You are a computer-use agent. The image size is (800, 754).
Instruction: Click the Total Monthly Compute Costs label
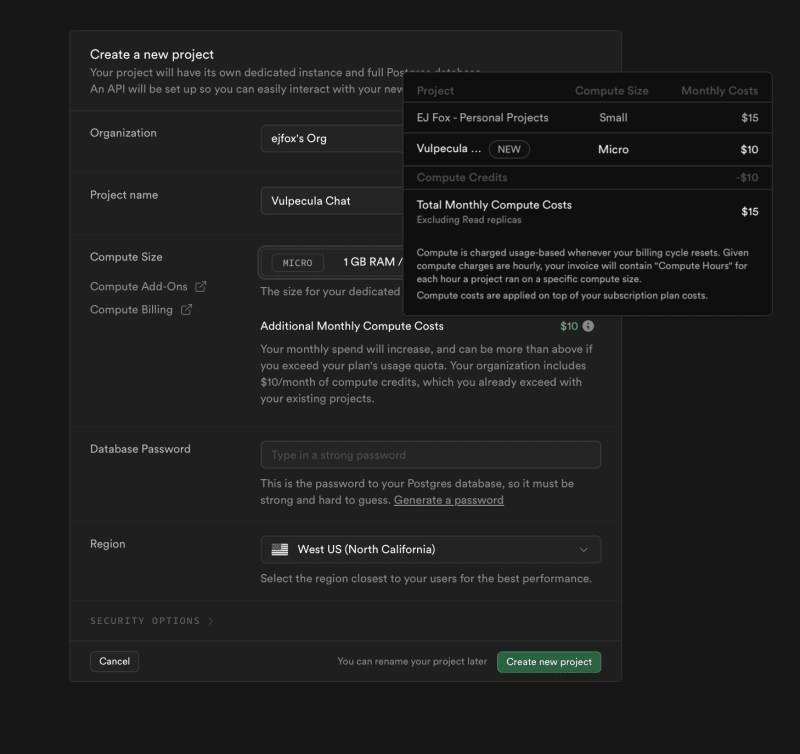[x=494, y=205]
